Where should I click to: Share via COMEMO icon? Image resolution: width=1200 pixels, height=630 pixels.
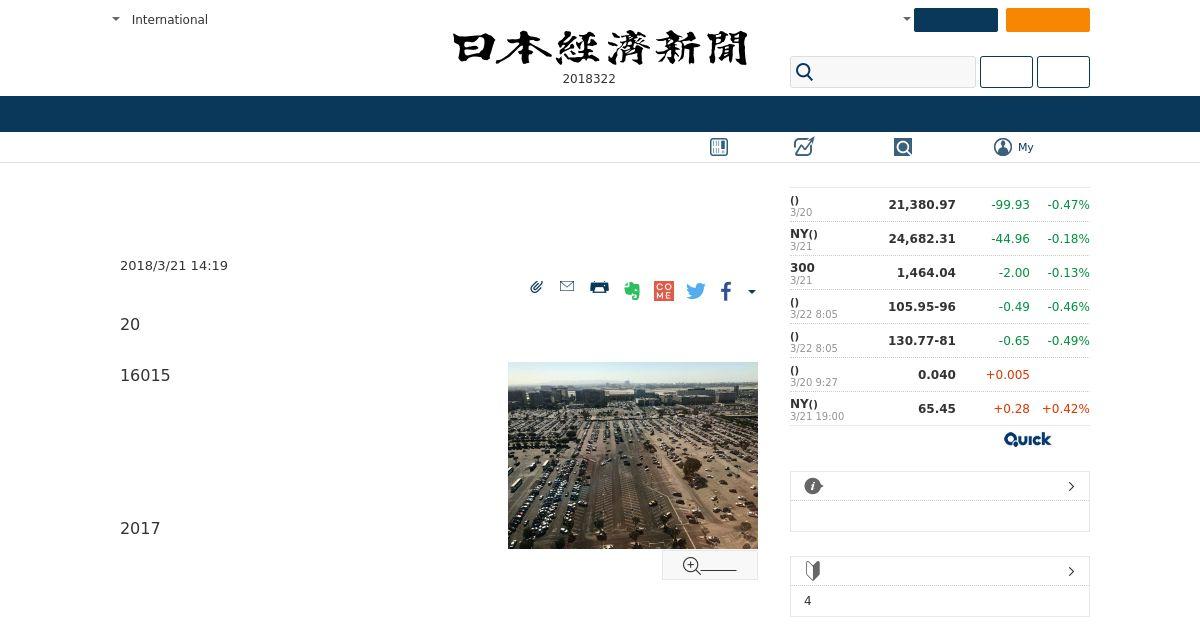click(x=664, y=291)
